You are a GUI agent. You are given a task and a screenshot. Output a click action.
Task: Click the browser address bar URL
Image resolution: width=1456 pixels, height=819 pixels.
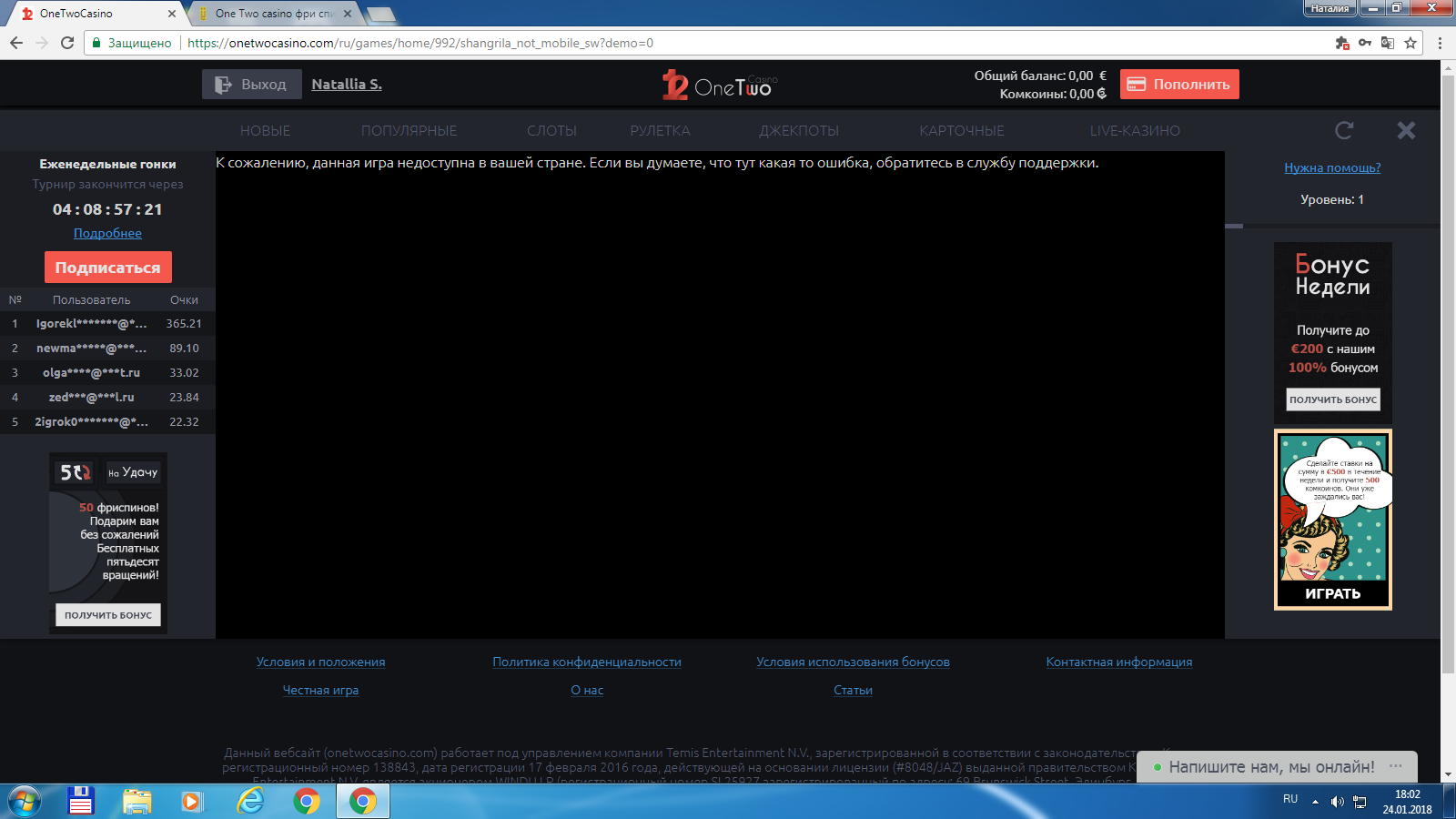[x=420, y=43]
